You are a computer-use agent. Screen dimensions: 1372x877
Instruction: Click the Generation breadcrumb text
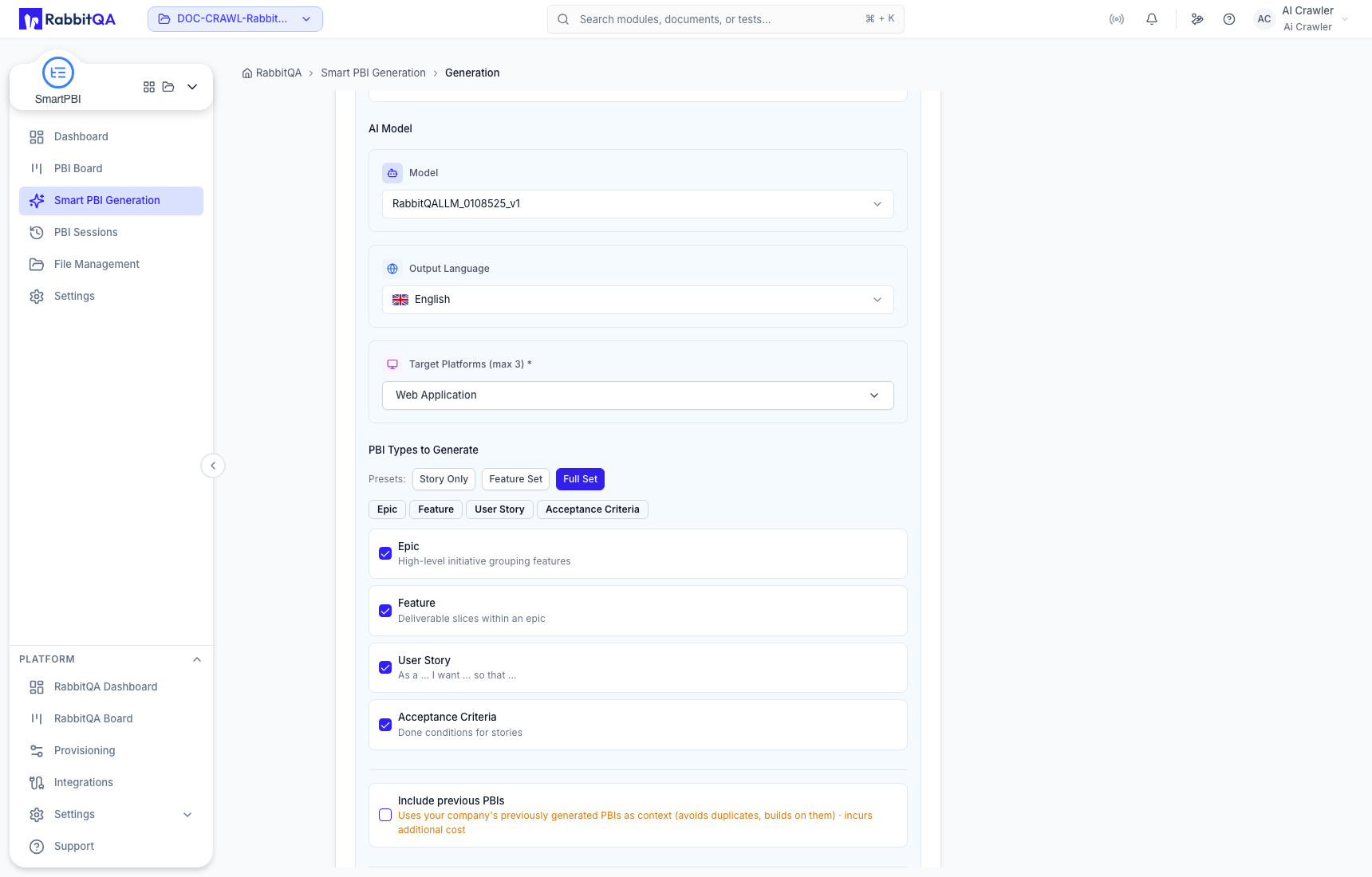coord(472,73)
